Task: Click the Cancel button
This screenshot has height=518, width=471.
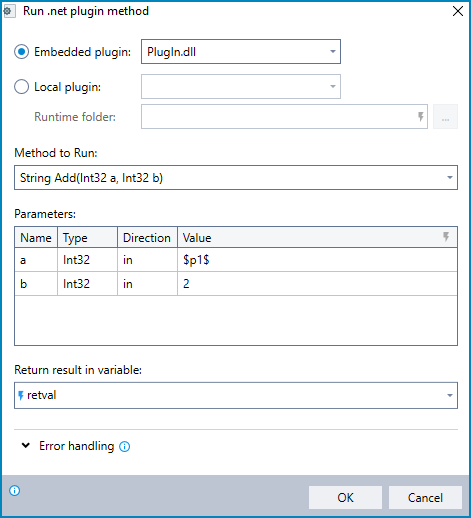Action: 425,497
